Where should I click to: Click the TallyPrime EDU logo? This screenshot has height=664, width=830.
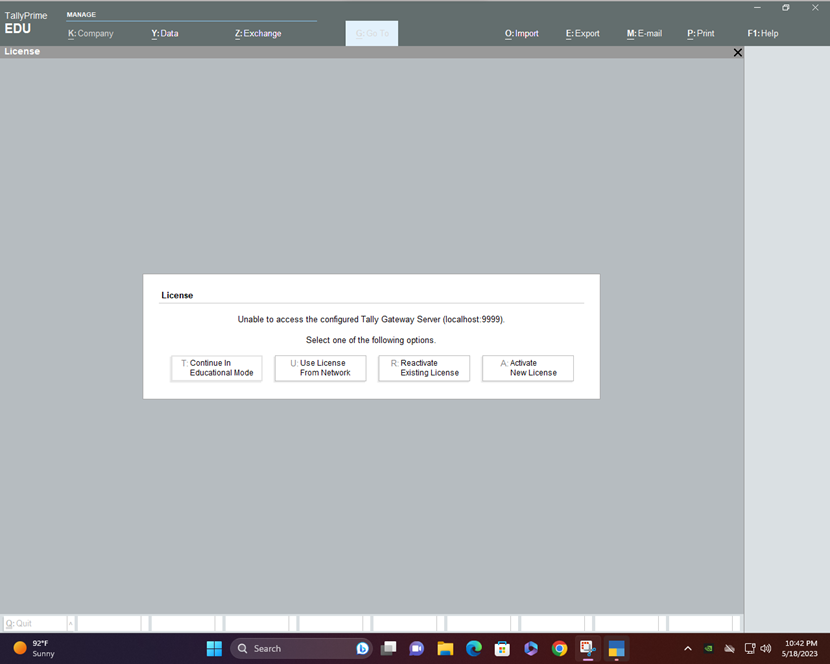(26, 23)
